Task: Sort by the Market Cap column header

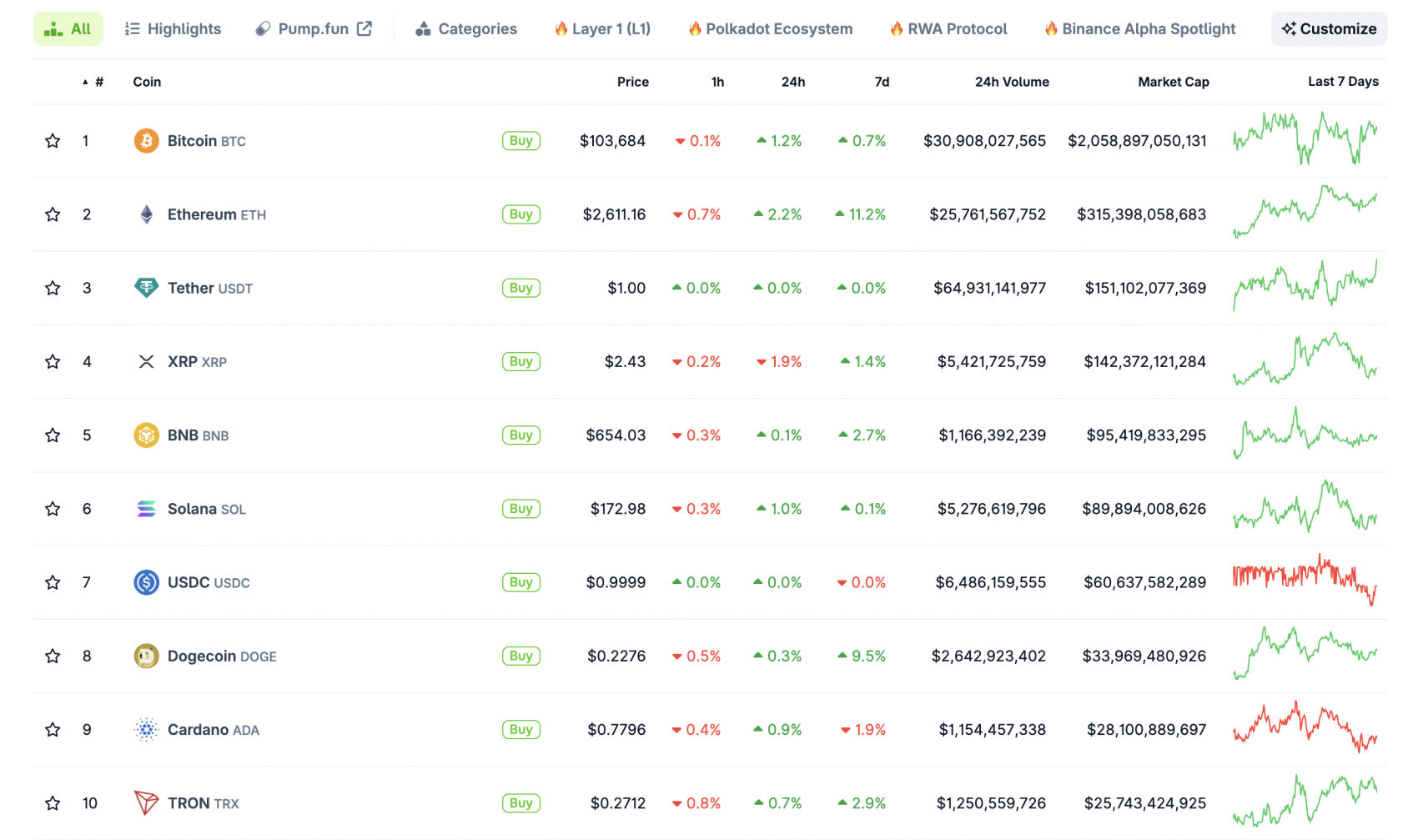Action: 1174,82
